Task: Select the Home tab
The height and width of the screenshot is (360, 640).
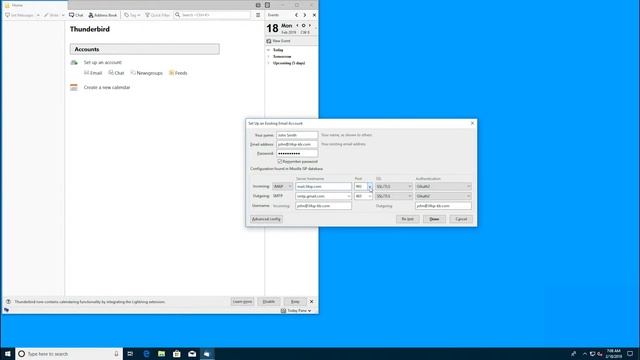Action: (x=35, y=5)
